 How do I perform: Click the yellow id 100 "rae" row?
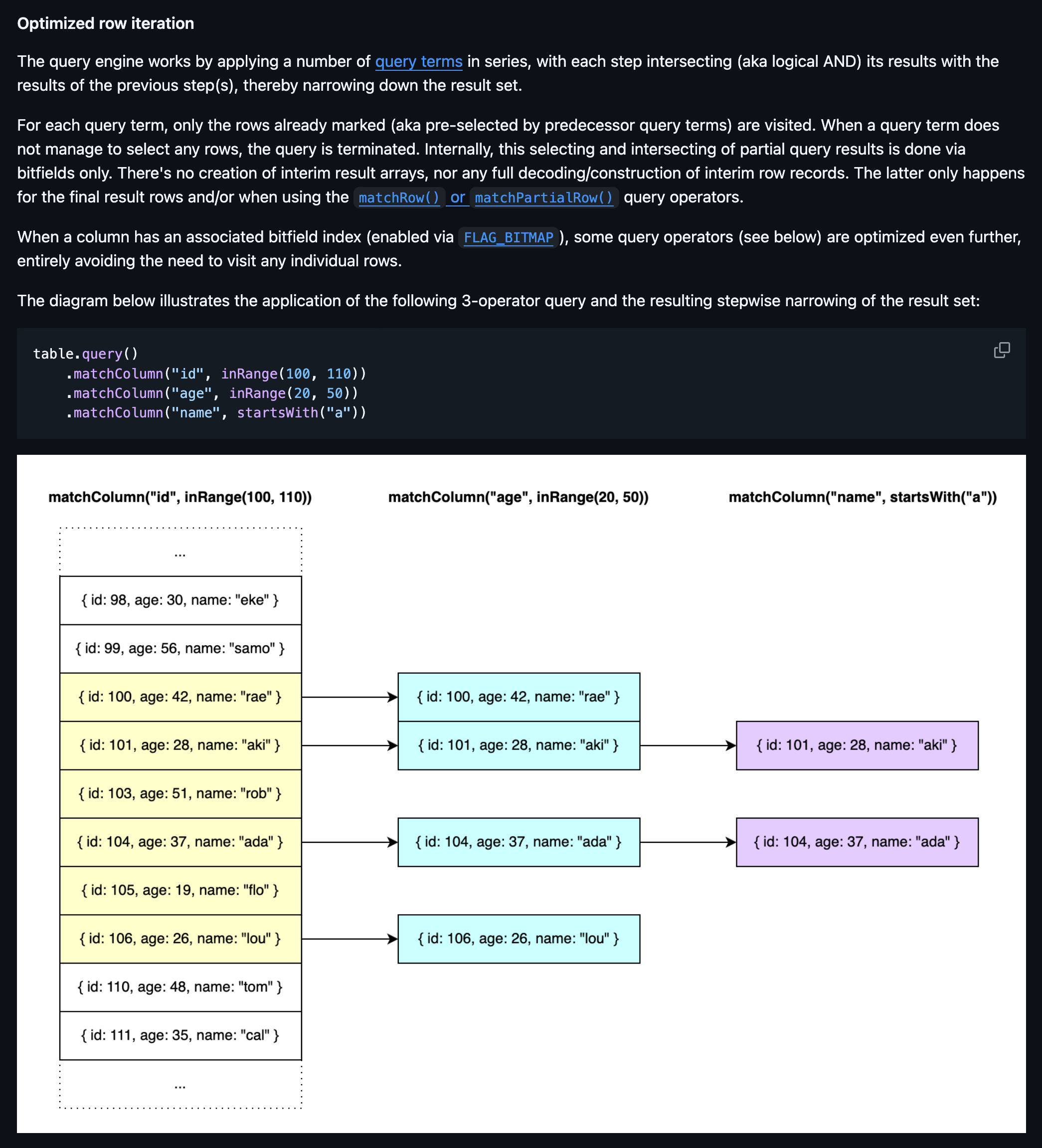pyautogui.click(x=180, y=697)
